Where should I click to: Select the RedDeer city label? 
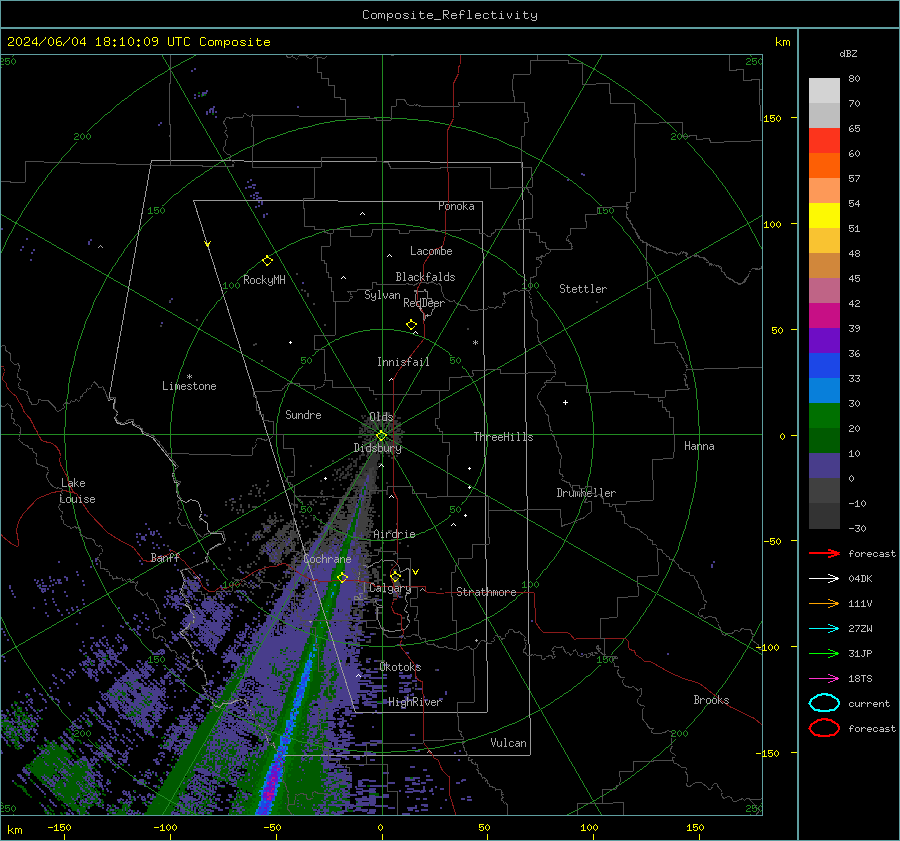click(424, 303)
